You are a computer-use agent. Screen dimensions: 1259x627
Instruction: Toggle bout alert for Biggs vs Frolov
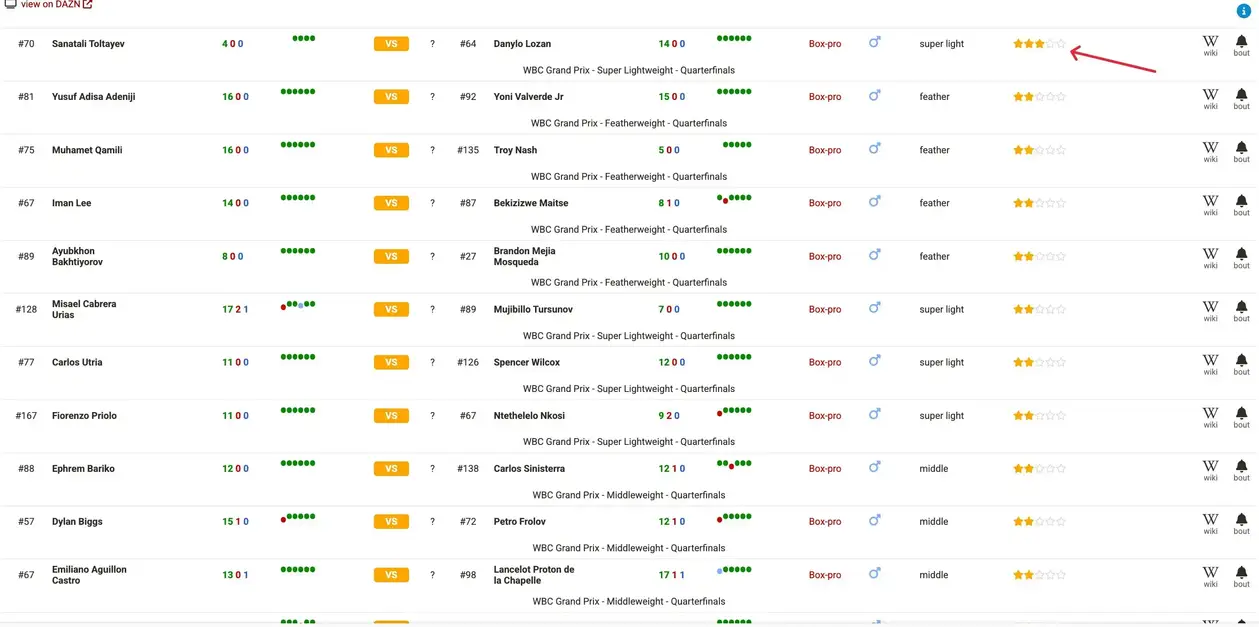[1241, 522]
